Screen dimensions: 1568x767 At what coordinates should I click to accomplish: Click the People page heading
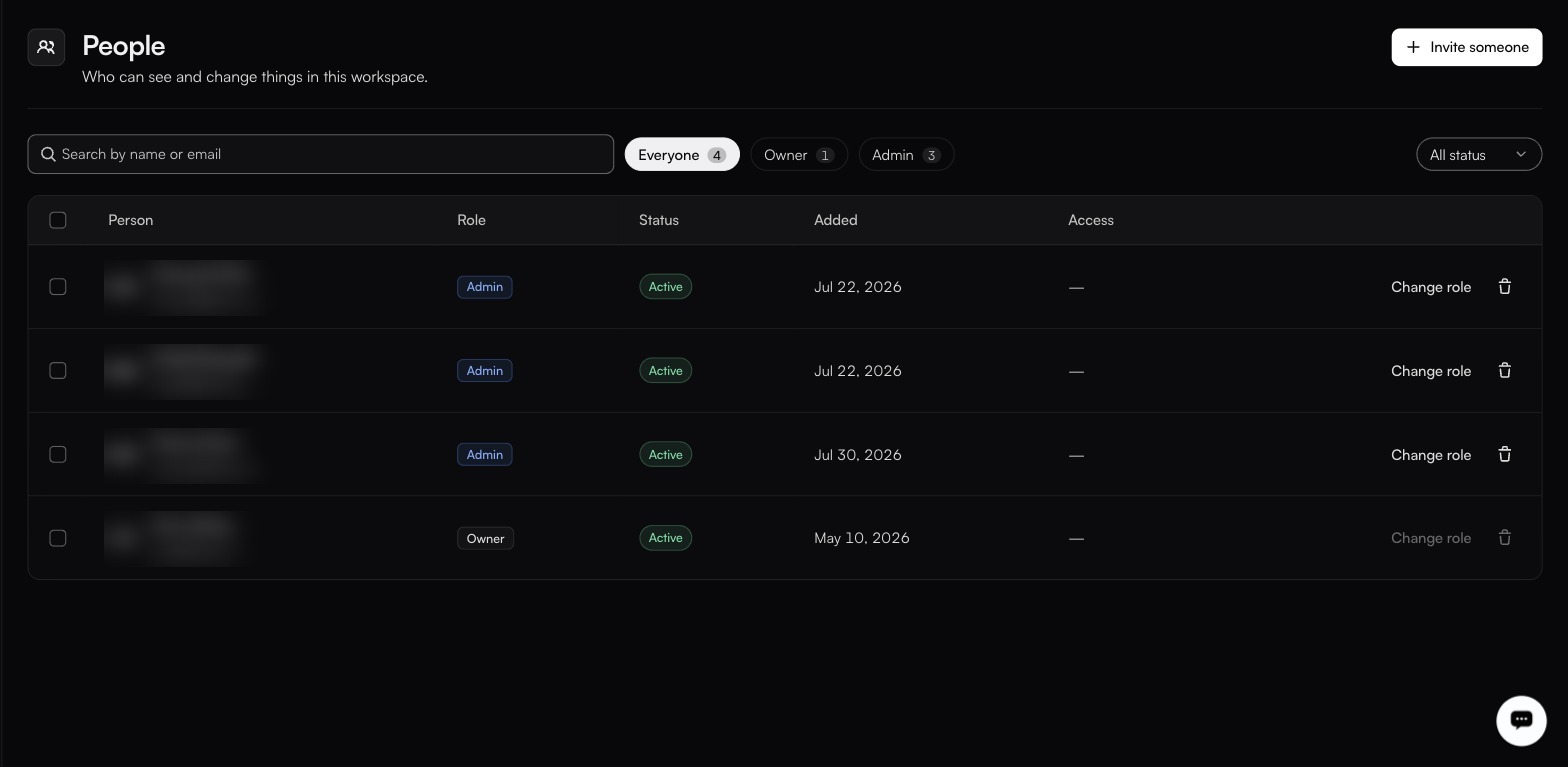click(124, 46)
